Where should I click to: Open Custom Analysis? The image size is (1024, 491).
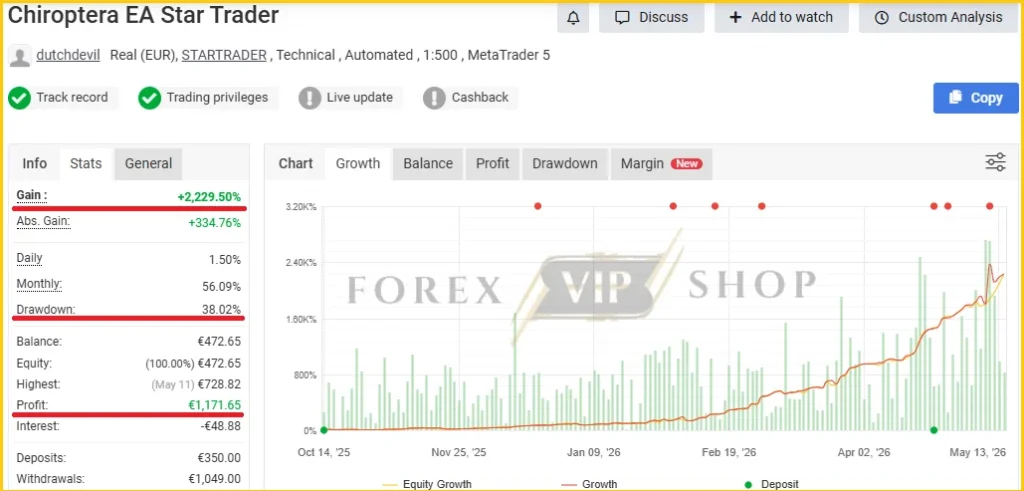pyautogui.click(x=940, y=18)
